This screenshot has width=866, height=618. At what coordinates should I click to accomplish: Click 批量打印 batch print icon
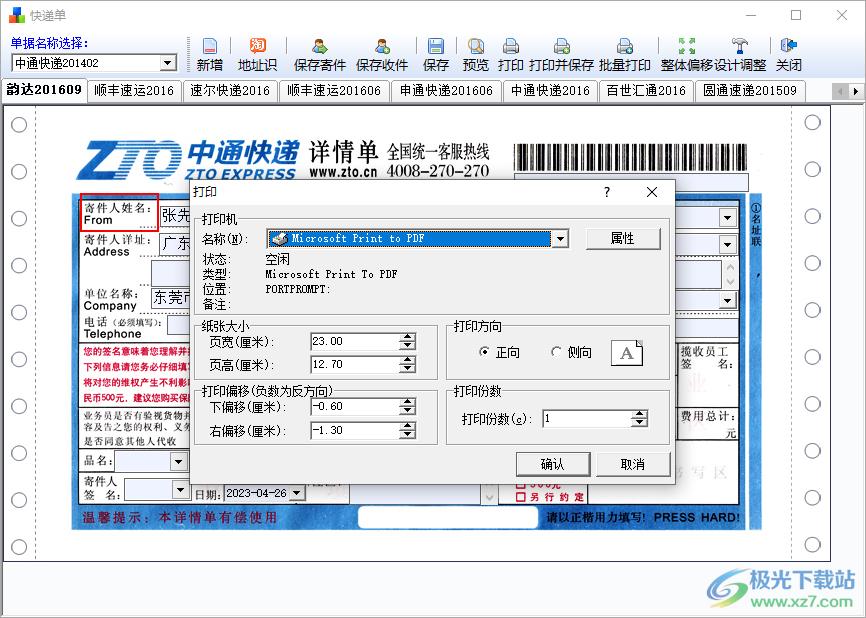click(625, 54)
